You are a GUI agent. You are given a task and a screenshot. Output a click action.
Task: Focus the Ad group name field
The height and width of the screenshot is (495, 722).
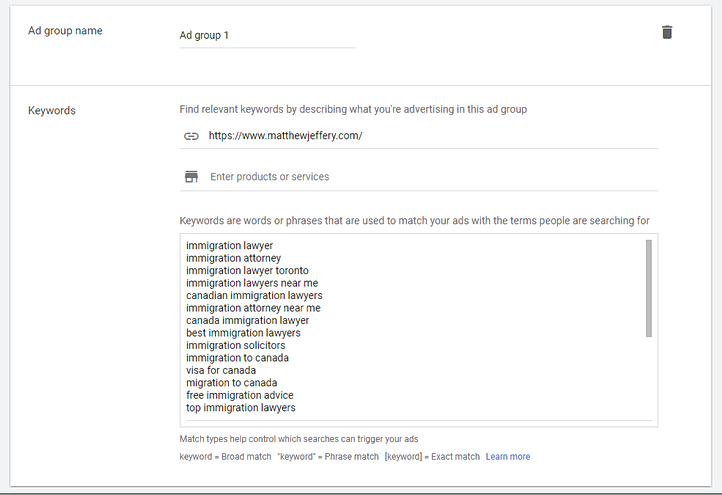coord(266,35)
